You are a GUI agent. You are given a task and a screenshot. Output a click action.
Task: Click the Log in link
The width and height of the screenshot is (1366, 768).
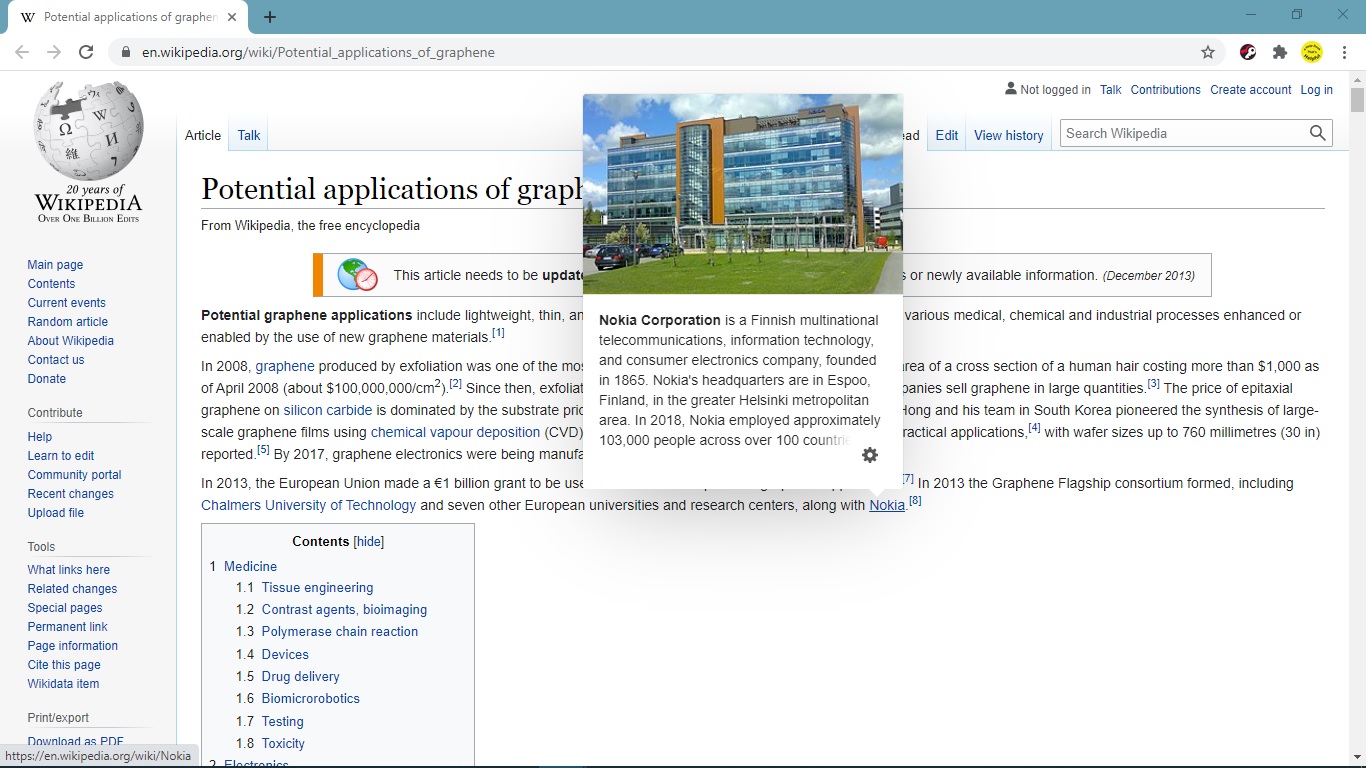pyautogui.click(x=1316, y=89)
